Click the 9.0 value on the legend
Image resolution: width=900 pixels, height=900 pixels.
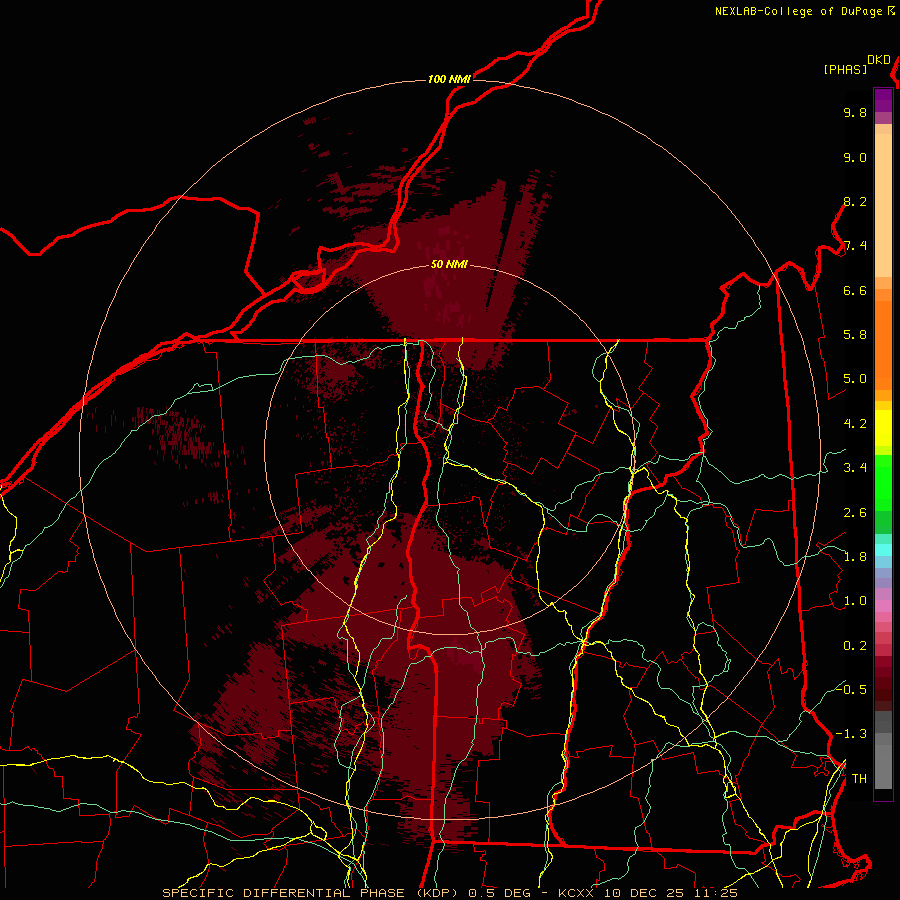(x=855, y=157)
